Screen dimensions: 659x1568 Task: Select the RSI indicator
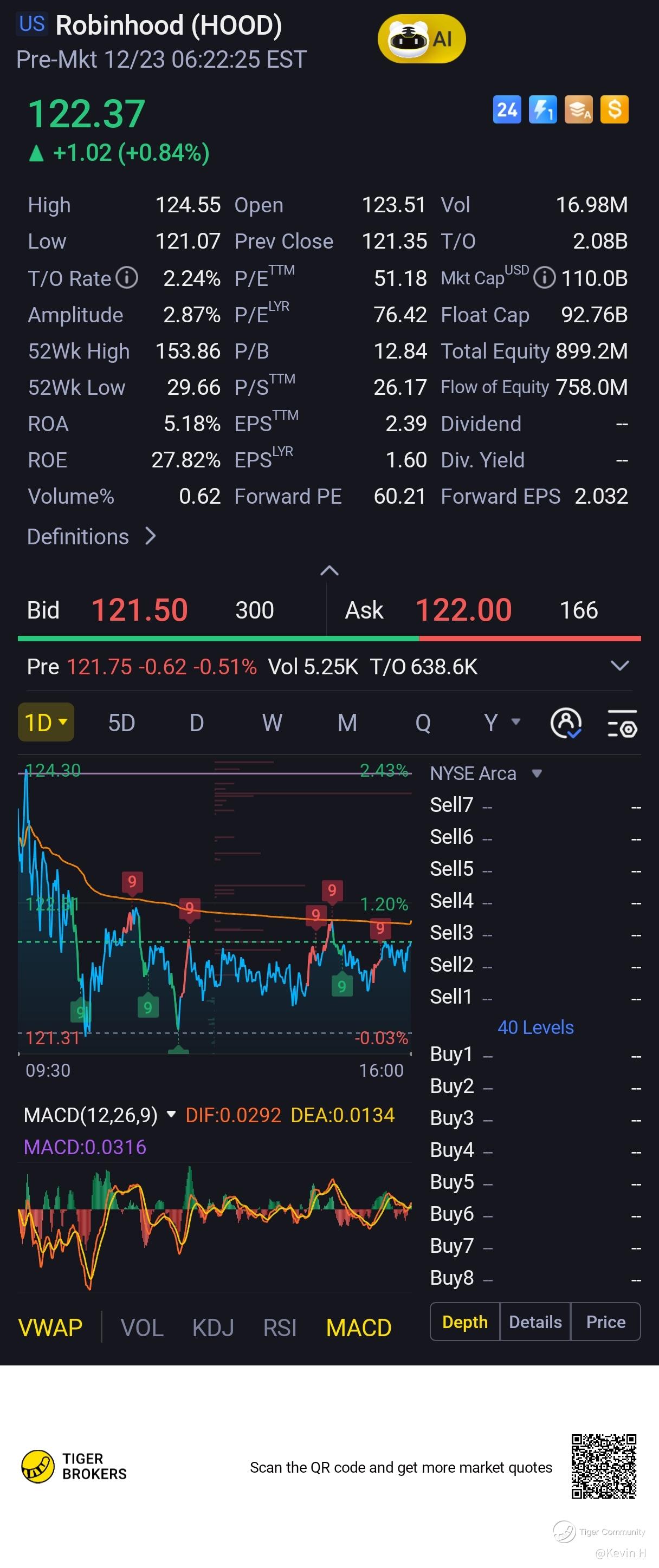[280, 1328]
